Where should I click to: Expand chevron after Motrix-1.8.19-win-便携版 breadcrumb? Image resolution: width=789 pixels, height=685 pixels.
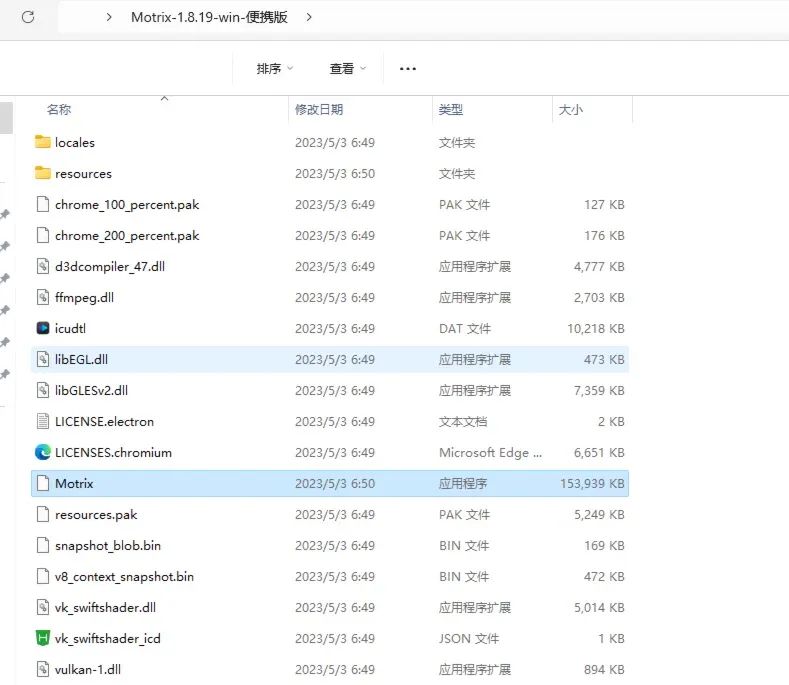click(309, 17)
